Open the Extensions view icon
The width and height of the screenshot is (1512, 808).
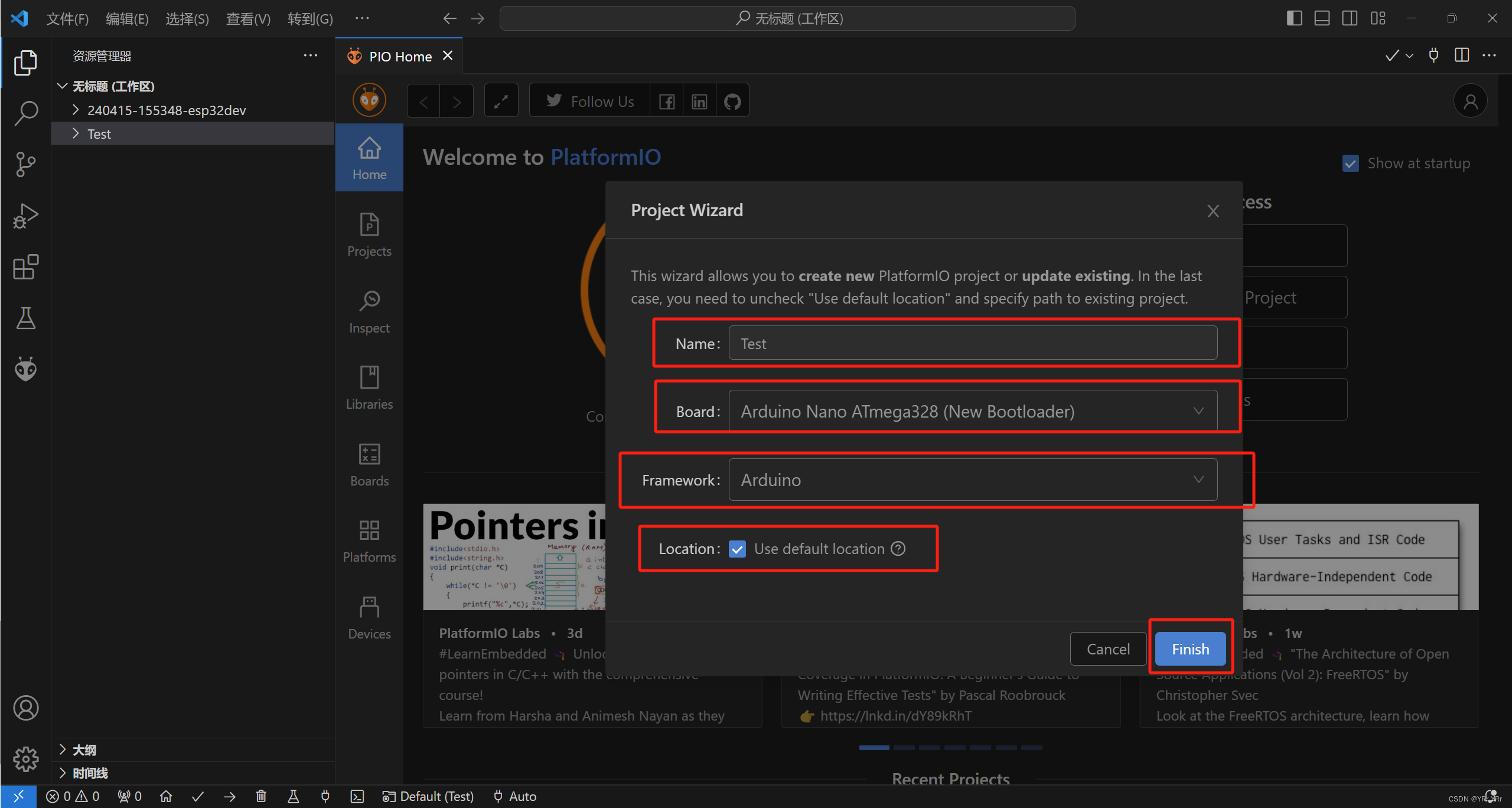point(25,267)
